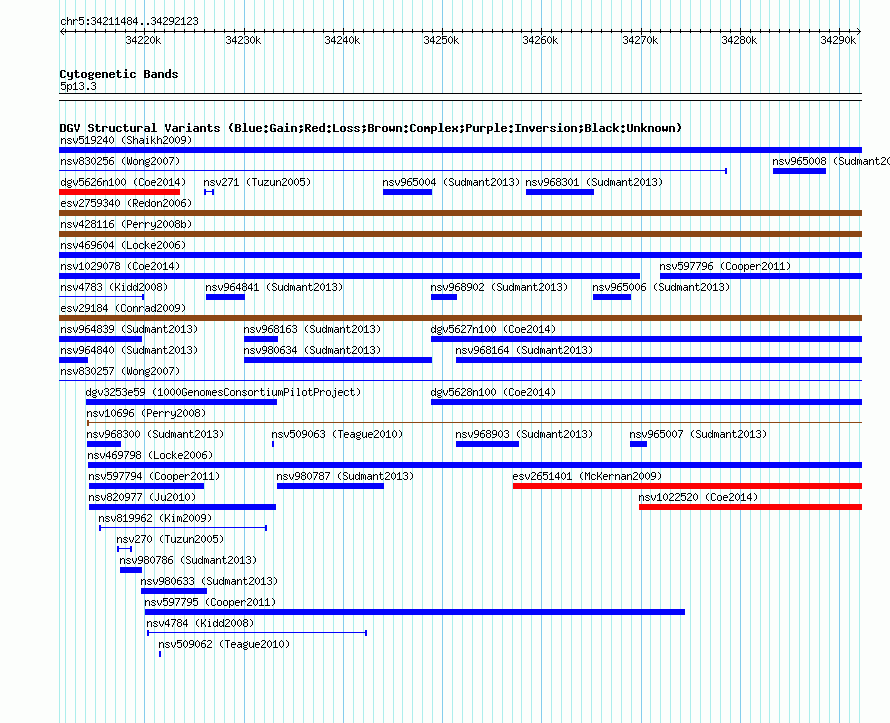Select esv2651401 (McKernan2009) label
Screen dimensions: 890x723
coord(587,476)
